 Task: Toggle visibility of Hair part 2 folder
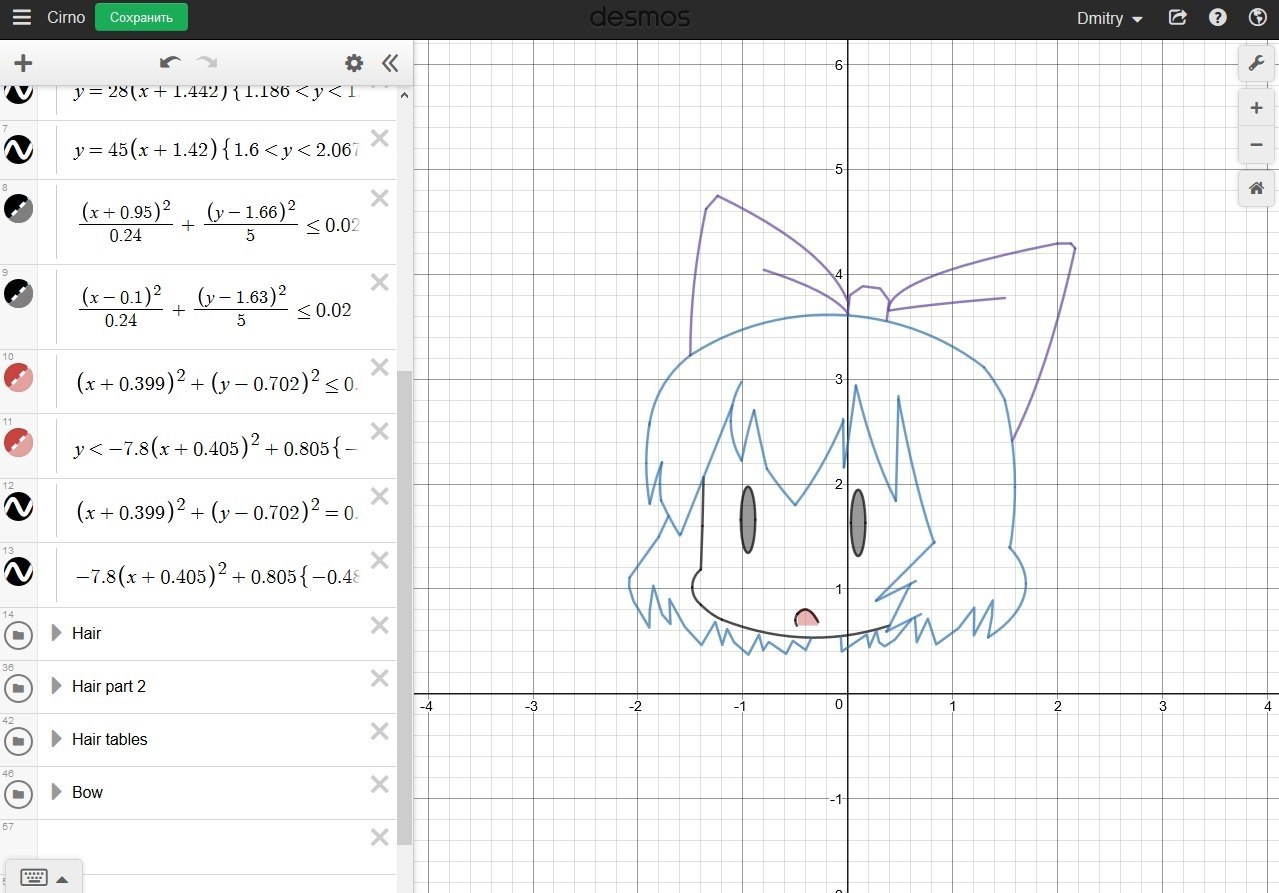tap(19, 688)
